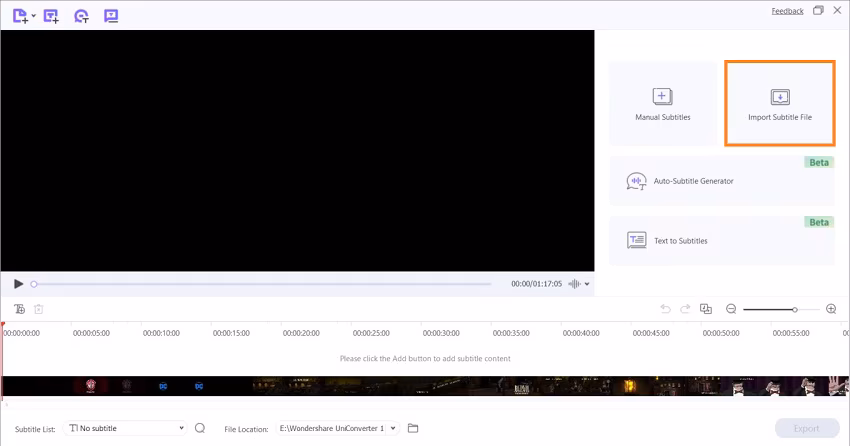
Task: Click the restore window icon
Action: coord(818,10)
